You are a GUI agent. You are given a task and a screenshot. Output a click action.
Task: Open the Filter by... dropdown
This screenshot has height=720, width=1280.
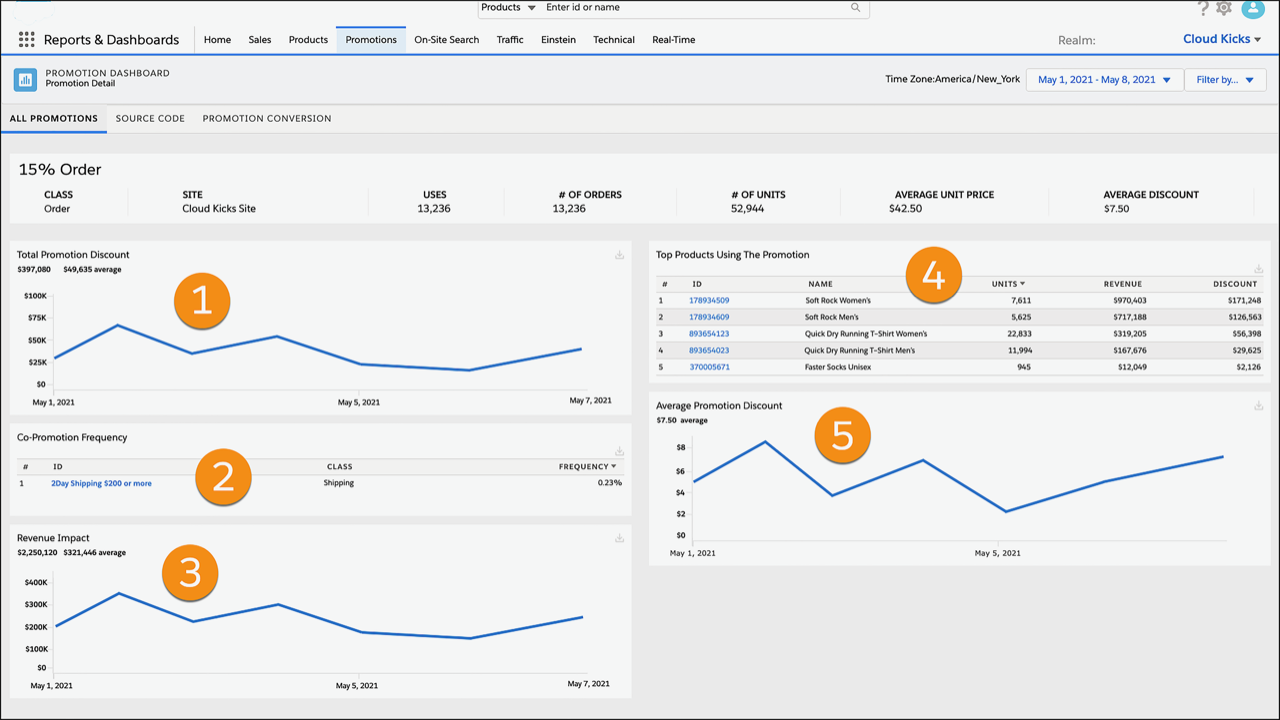[1225, 79]
